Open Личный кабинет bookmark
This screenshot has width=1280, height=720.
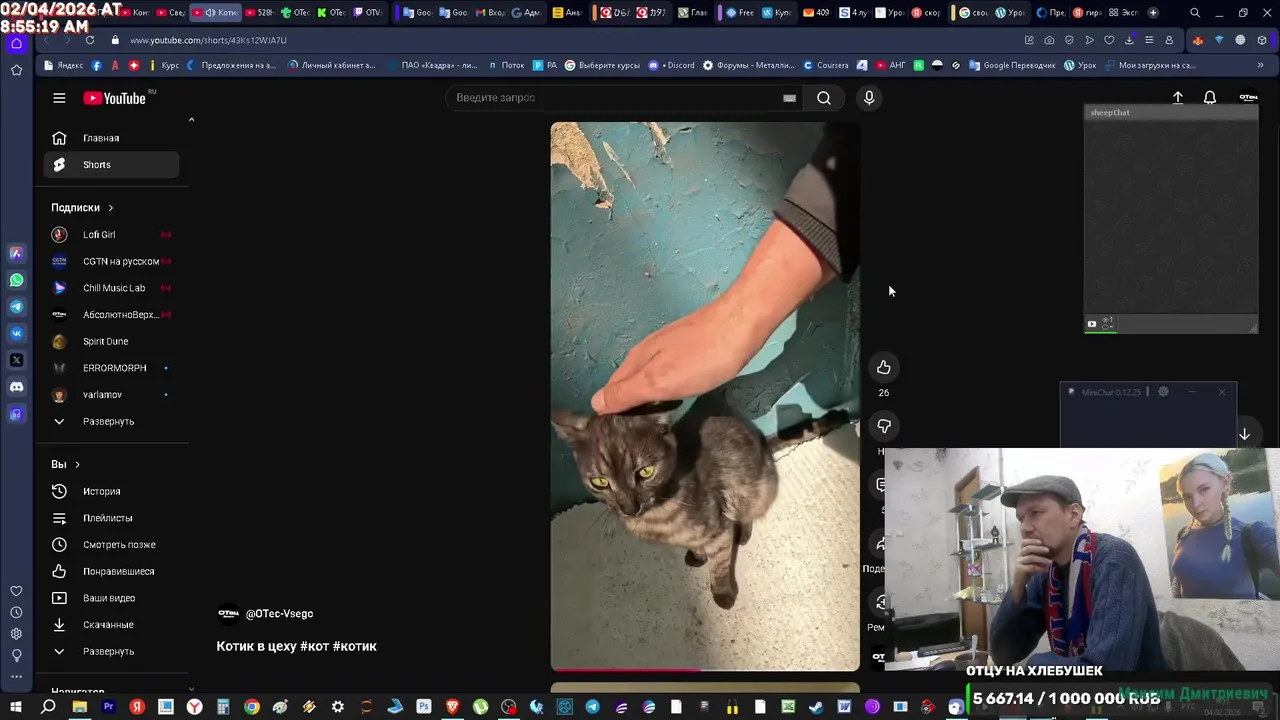pos(332,65)
